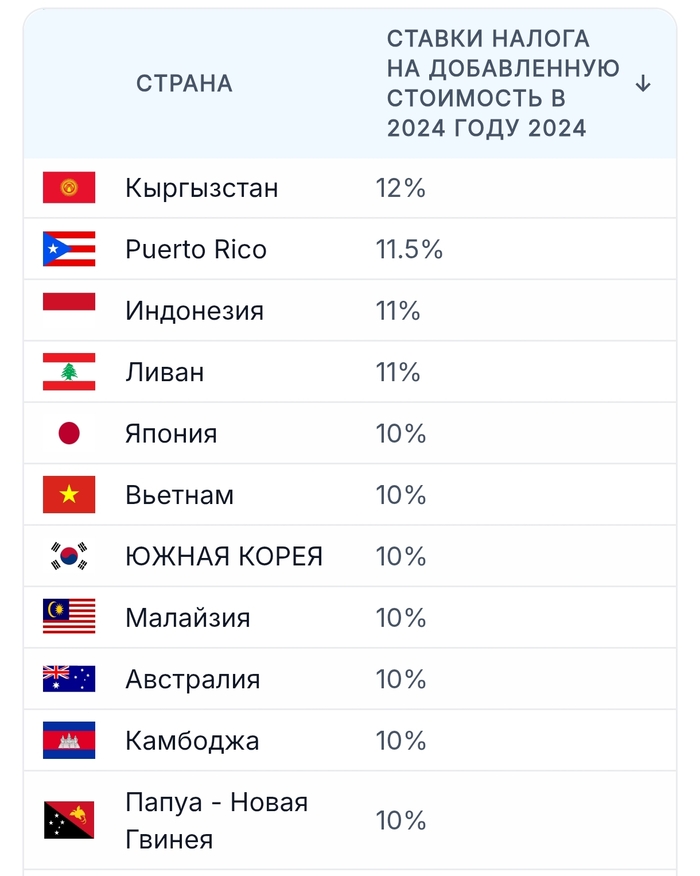The image size is (700, 876).
Task: Click the Kyrgyzstan flag icon
Action: tap(69, 188)
